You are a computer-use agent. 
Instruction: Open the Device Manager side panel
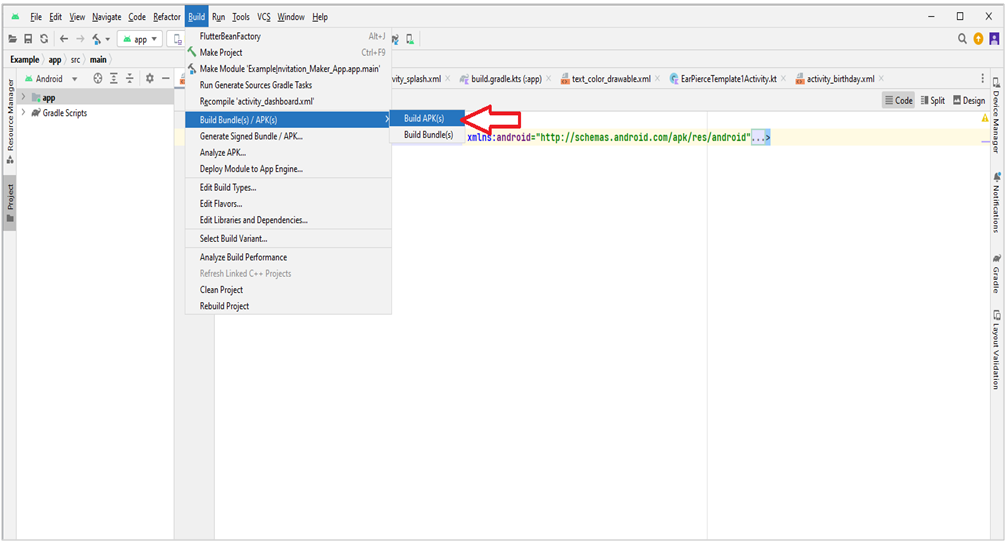tap(996, 116)
